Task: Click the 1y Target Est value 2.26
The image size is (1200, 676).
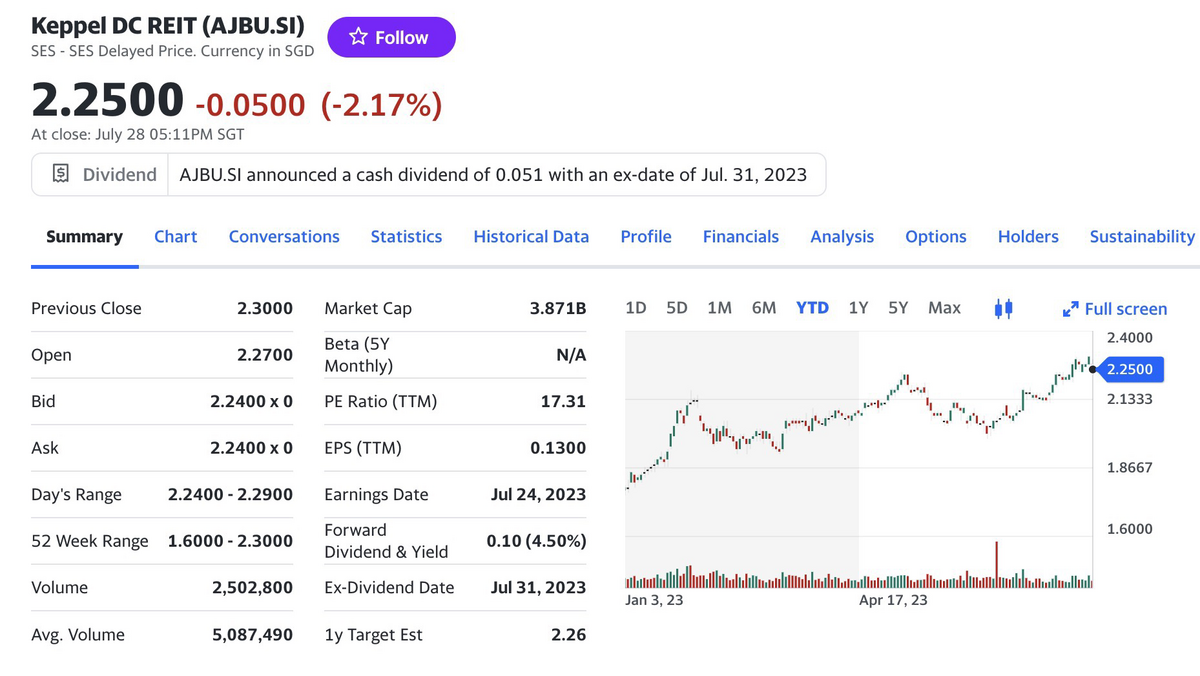Action: (x=568, y=634)
